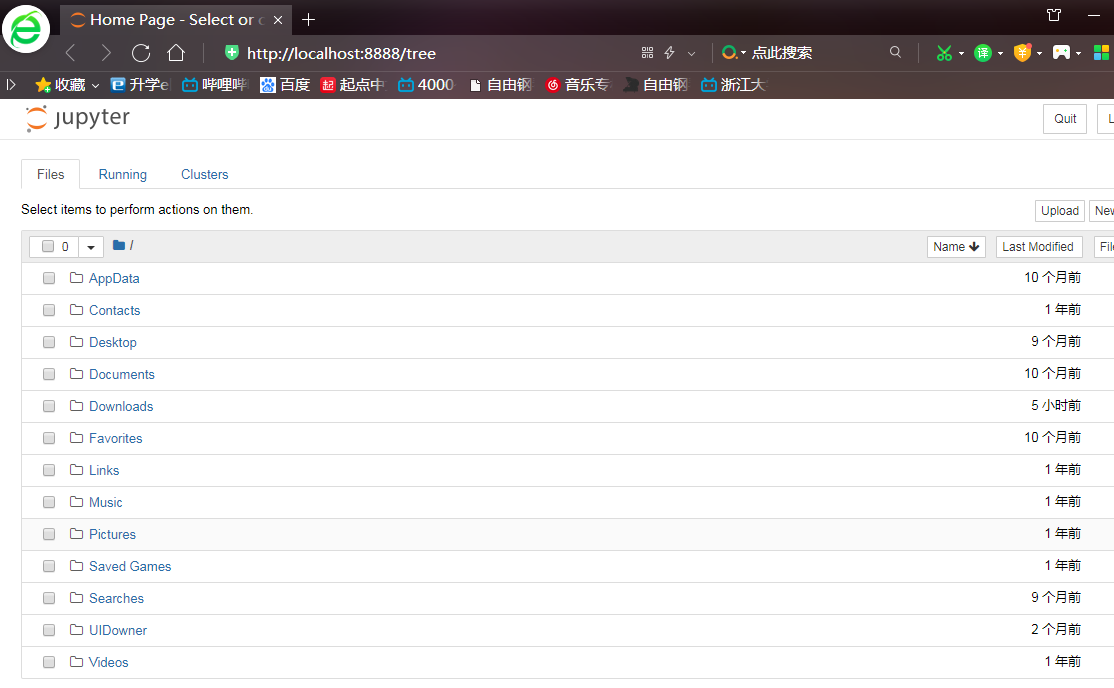Click the colorful grid apps icon
Screen dimensions: 1114x688
click(x=1101, y=53)
